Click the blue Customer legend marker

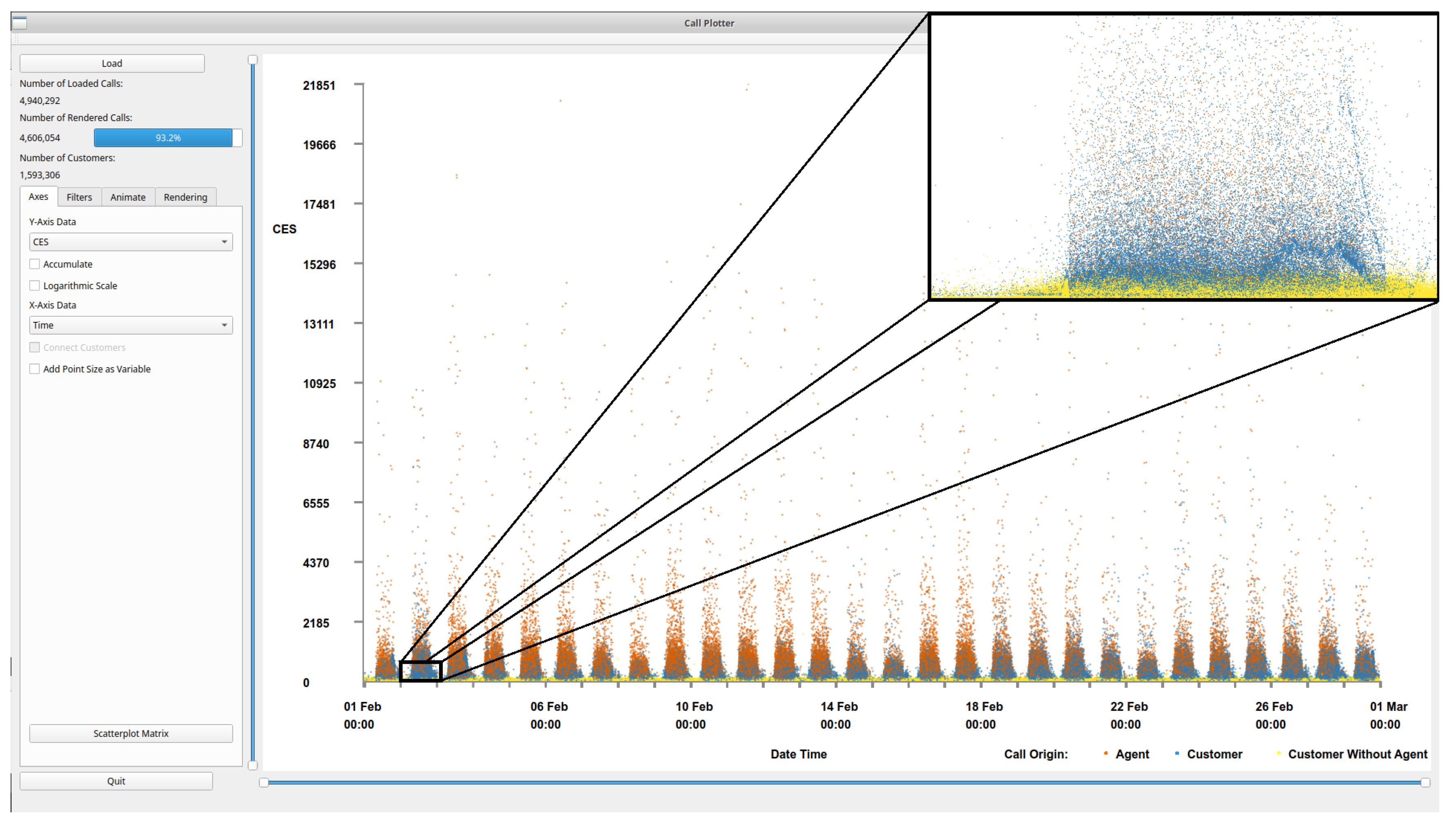[1176, 753]
